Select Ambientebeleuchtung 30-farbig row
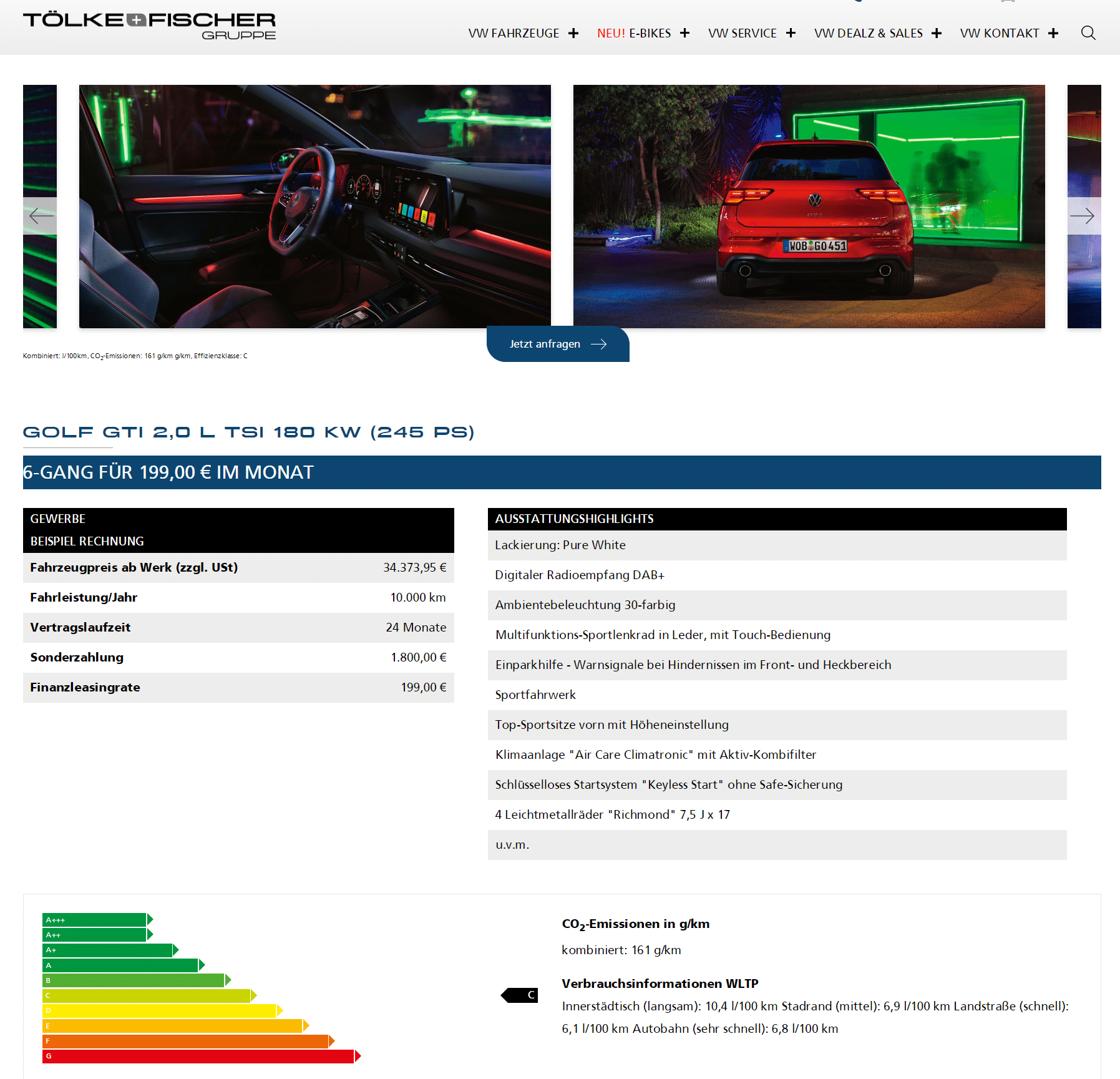Viewport: 1120px width, 1079px height. coord(777,605)
